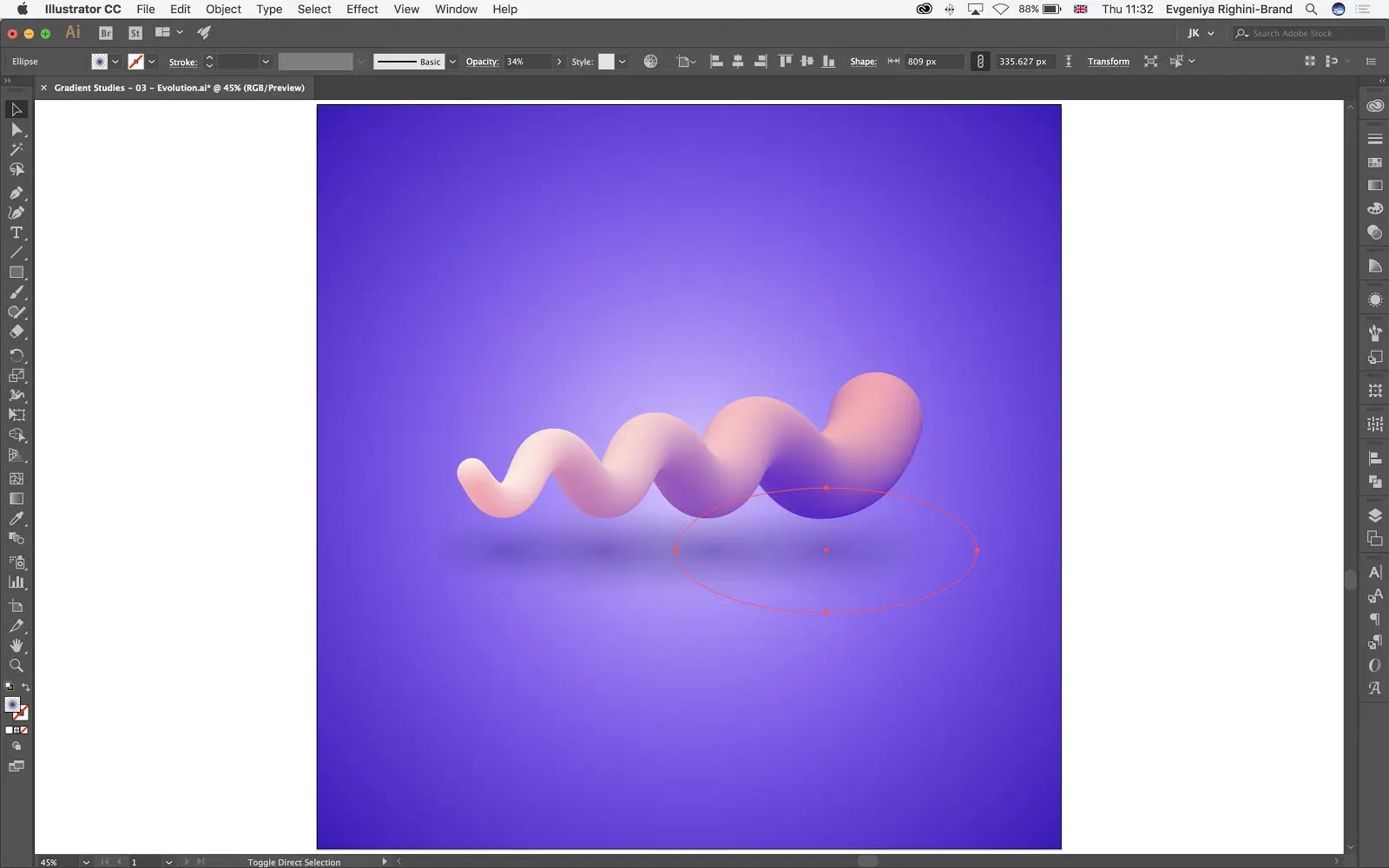Image resolution: width=1389 pixels, height=868 pixels.
Task: Open the Effect menu
Action: [x=362, y=10]
